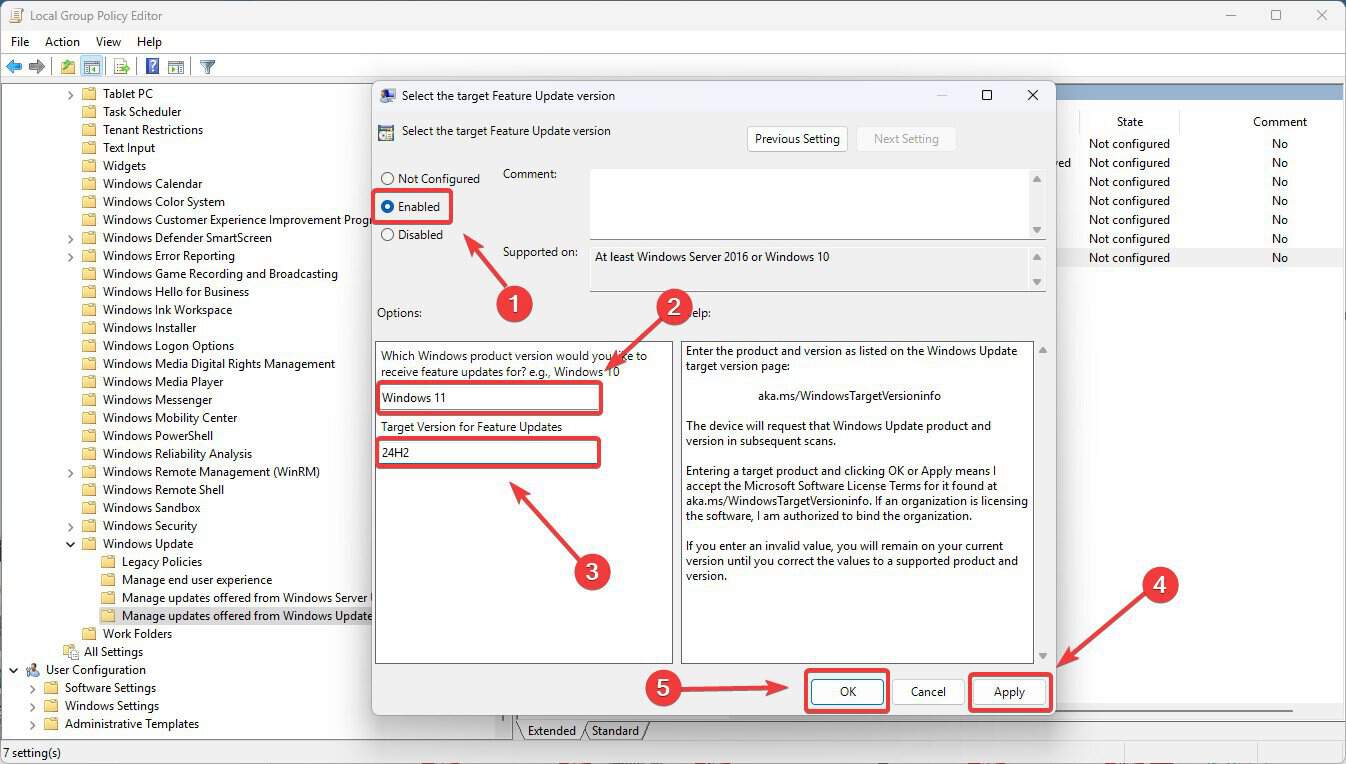This screenshot has height=764, width=1346.
Task: Select Tenant Restrictions in tree
Action: tap(153, 130)
